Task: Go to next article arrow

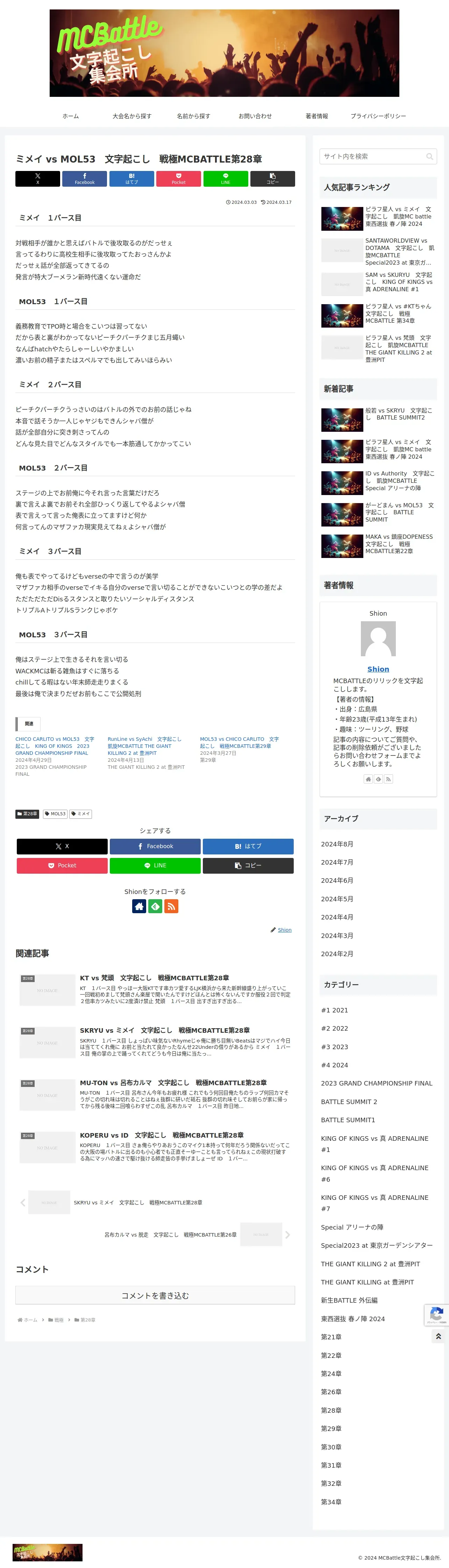Action: [287, 1234]
